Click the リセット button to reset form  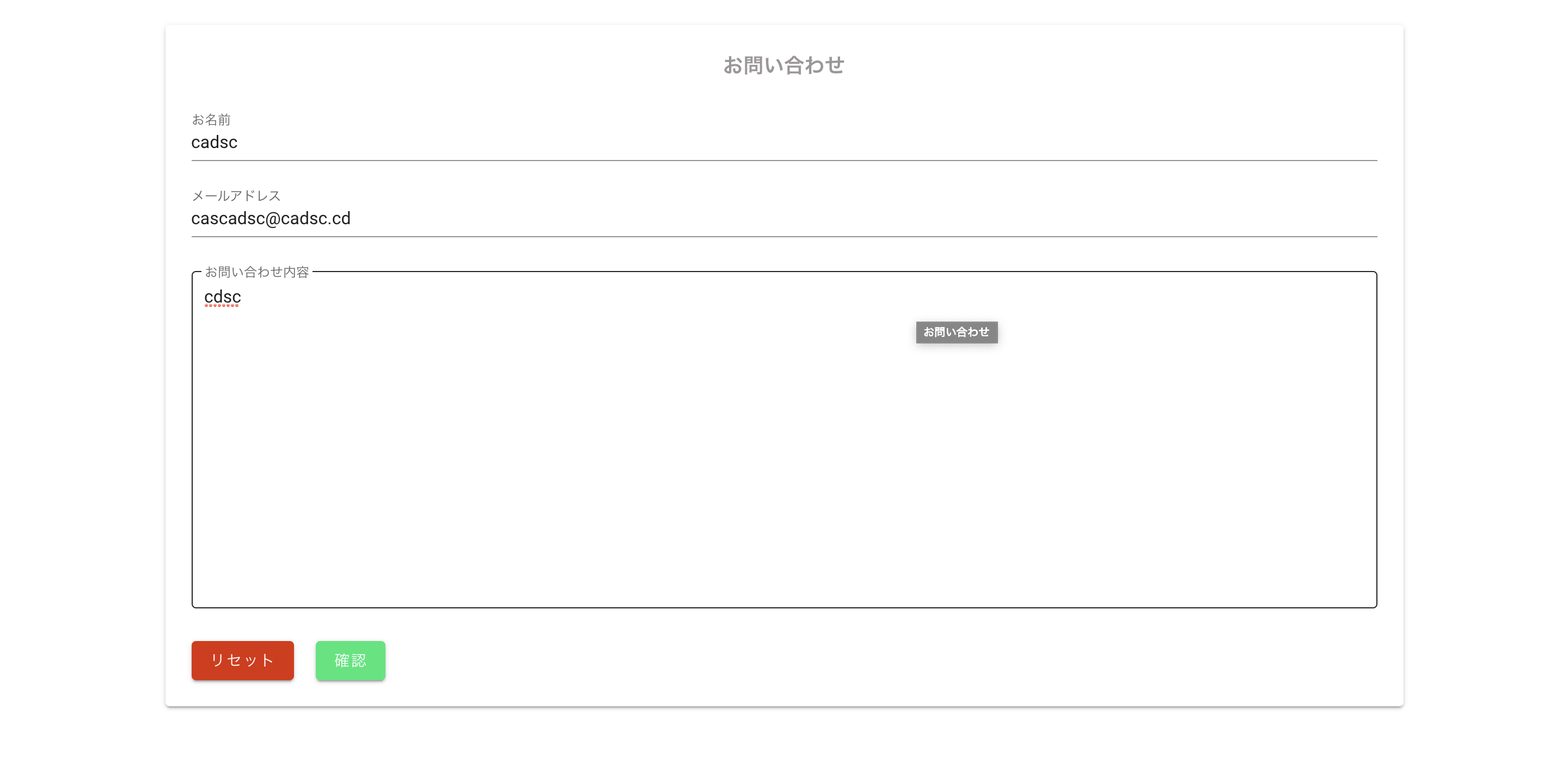(x=243, y=659)
